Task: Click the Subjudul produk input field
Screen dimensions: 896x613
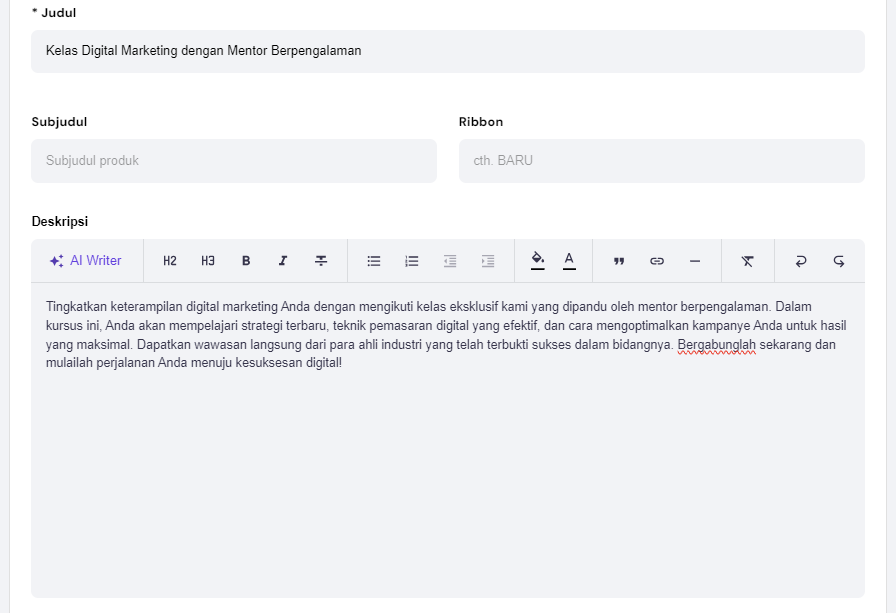Action: pos(234,160)
